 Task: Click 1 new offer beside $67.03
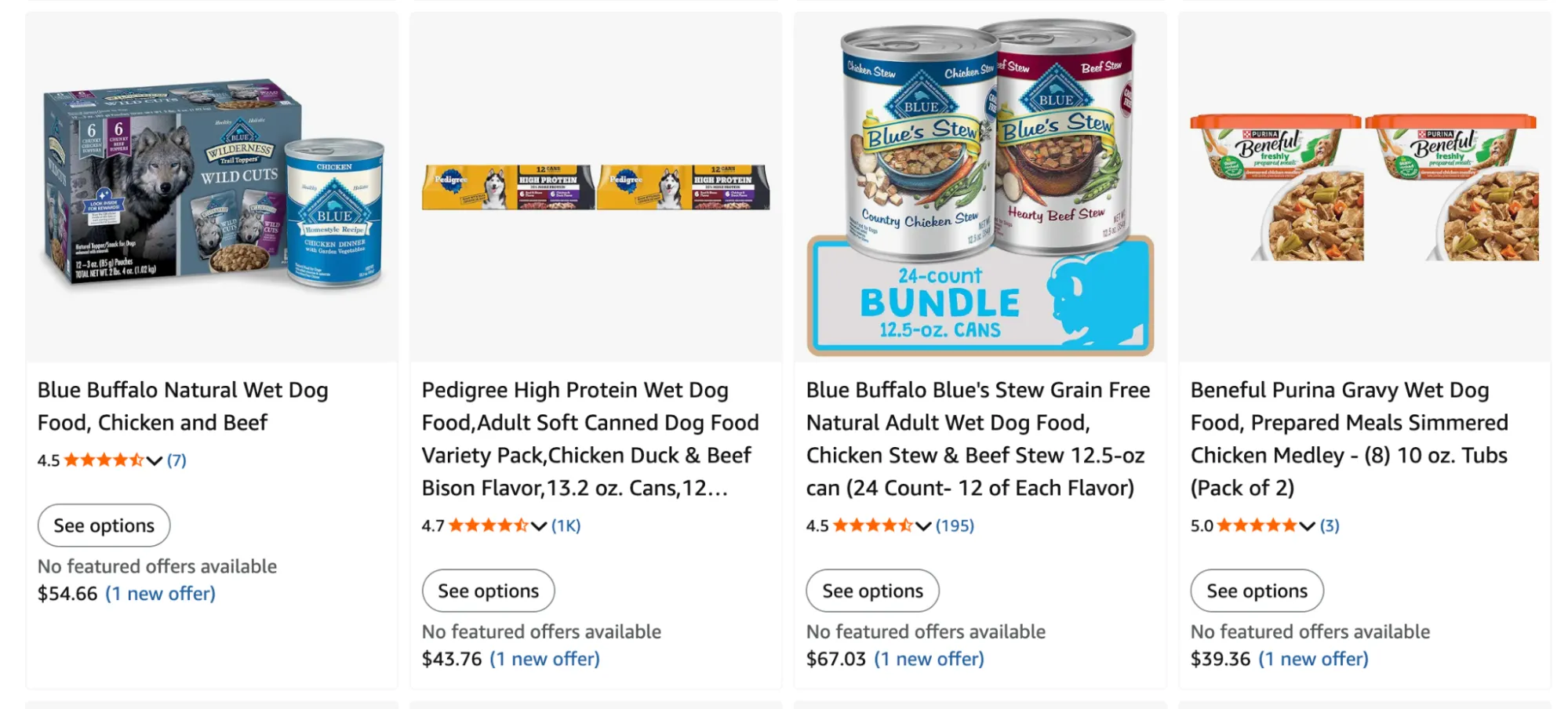point(928,659)
